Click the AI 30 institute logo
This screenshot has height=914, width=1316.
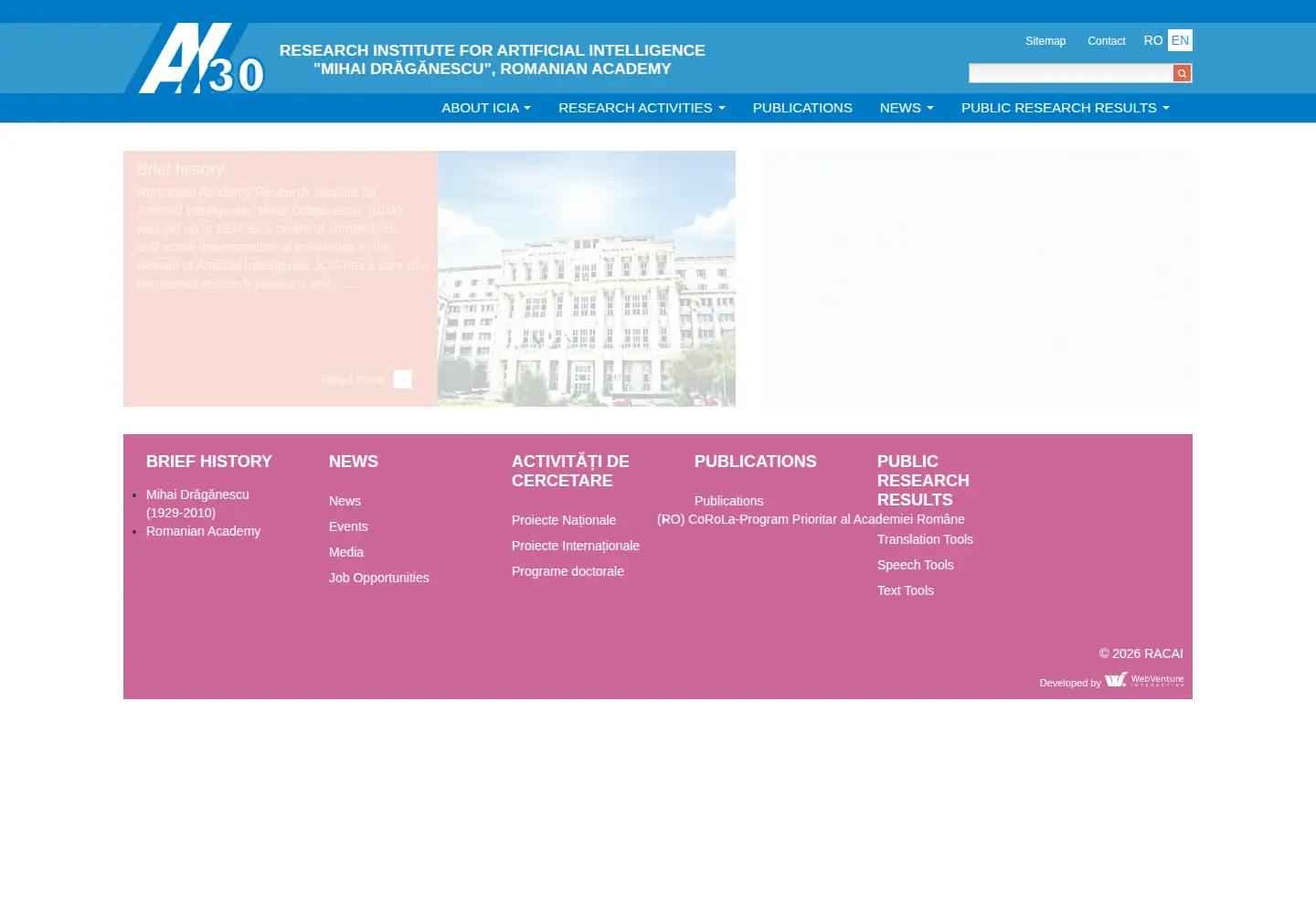coord(196,58)
